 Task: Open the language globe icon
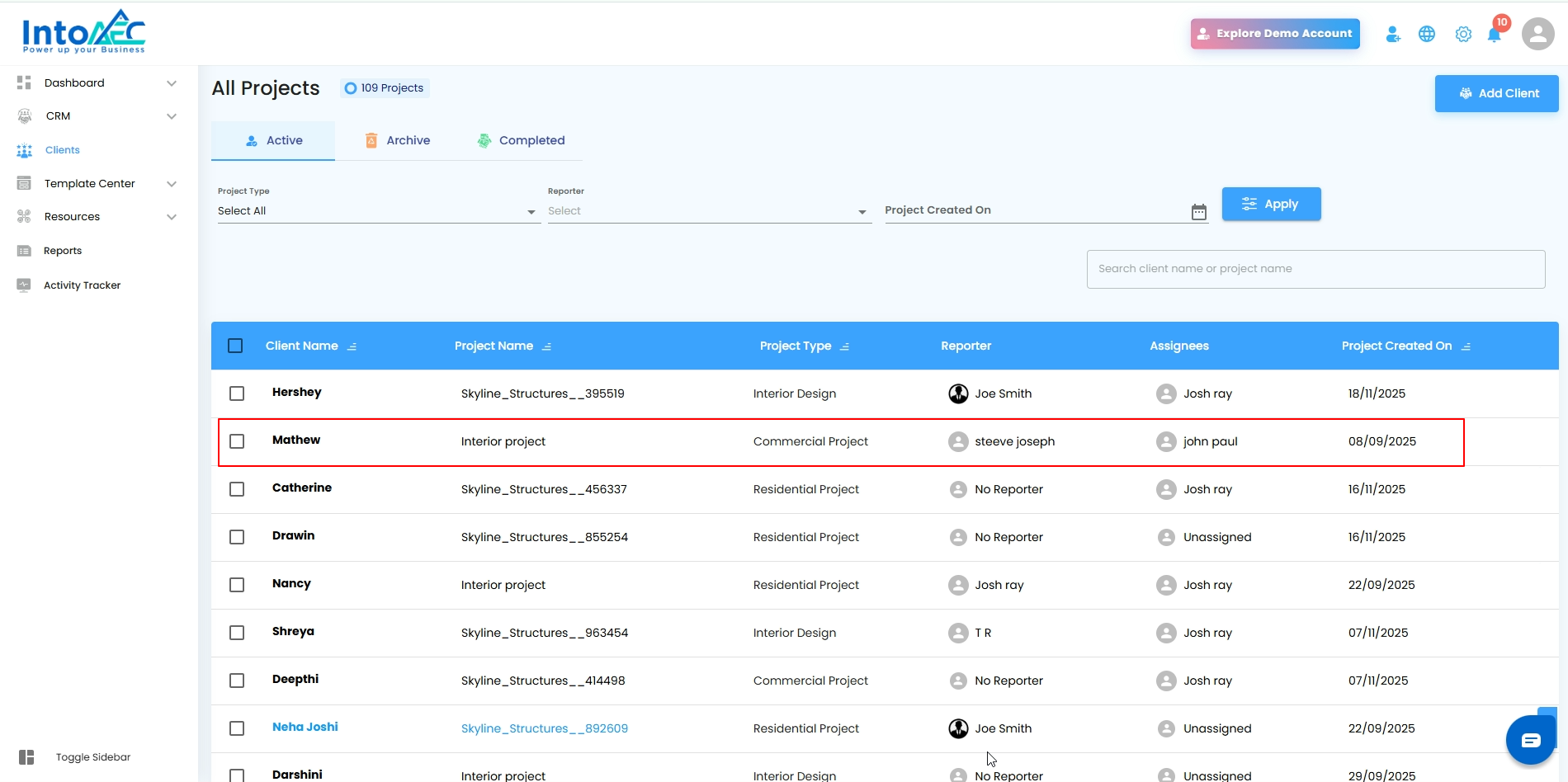(1427, 35)
